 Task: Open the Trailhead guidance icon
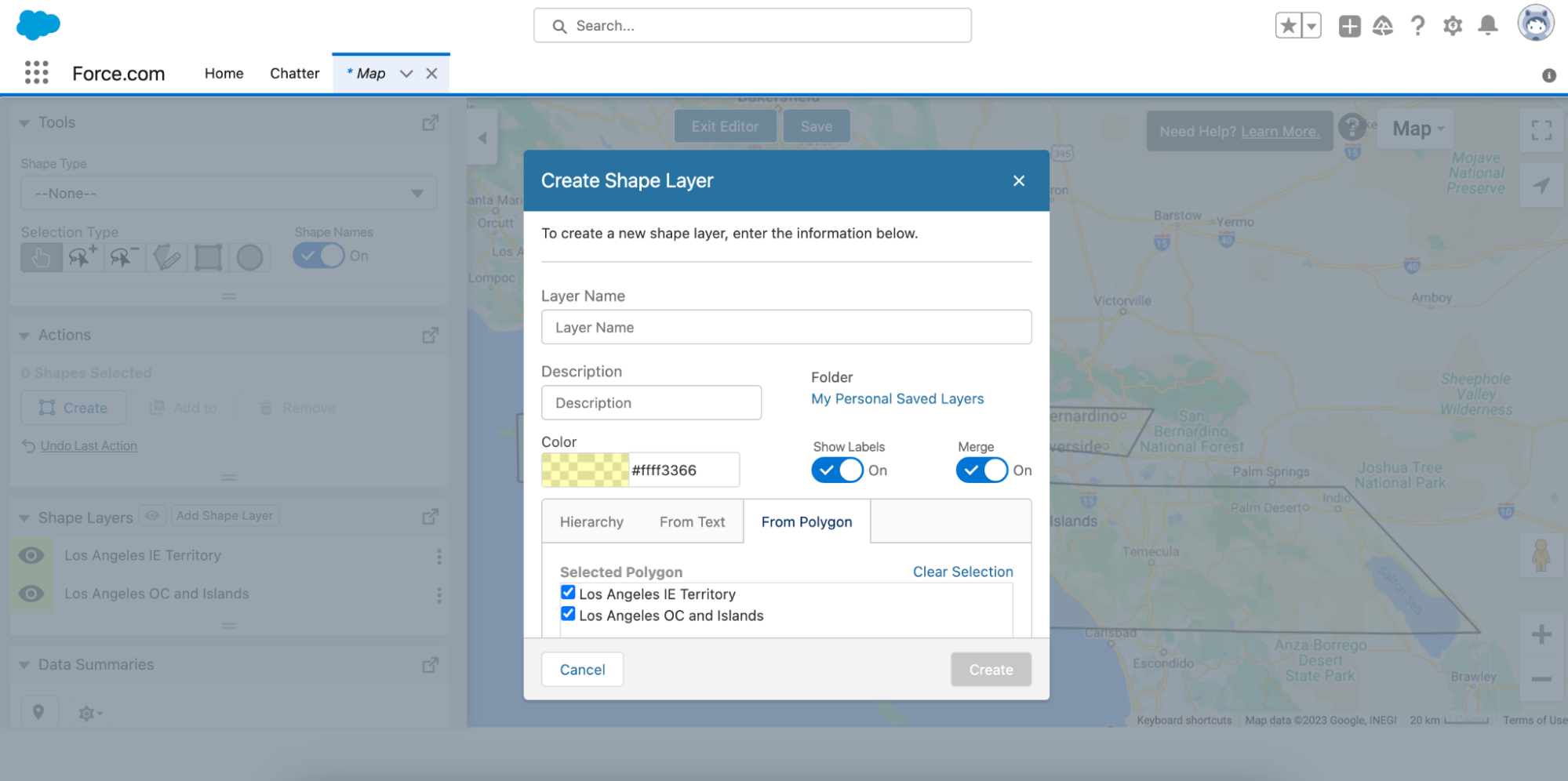(x=1383, y=26)
